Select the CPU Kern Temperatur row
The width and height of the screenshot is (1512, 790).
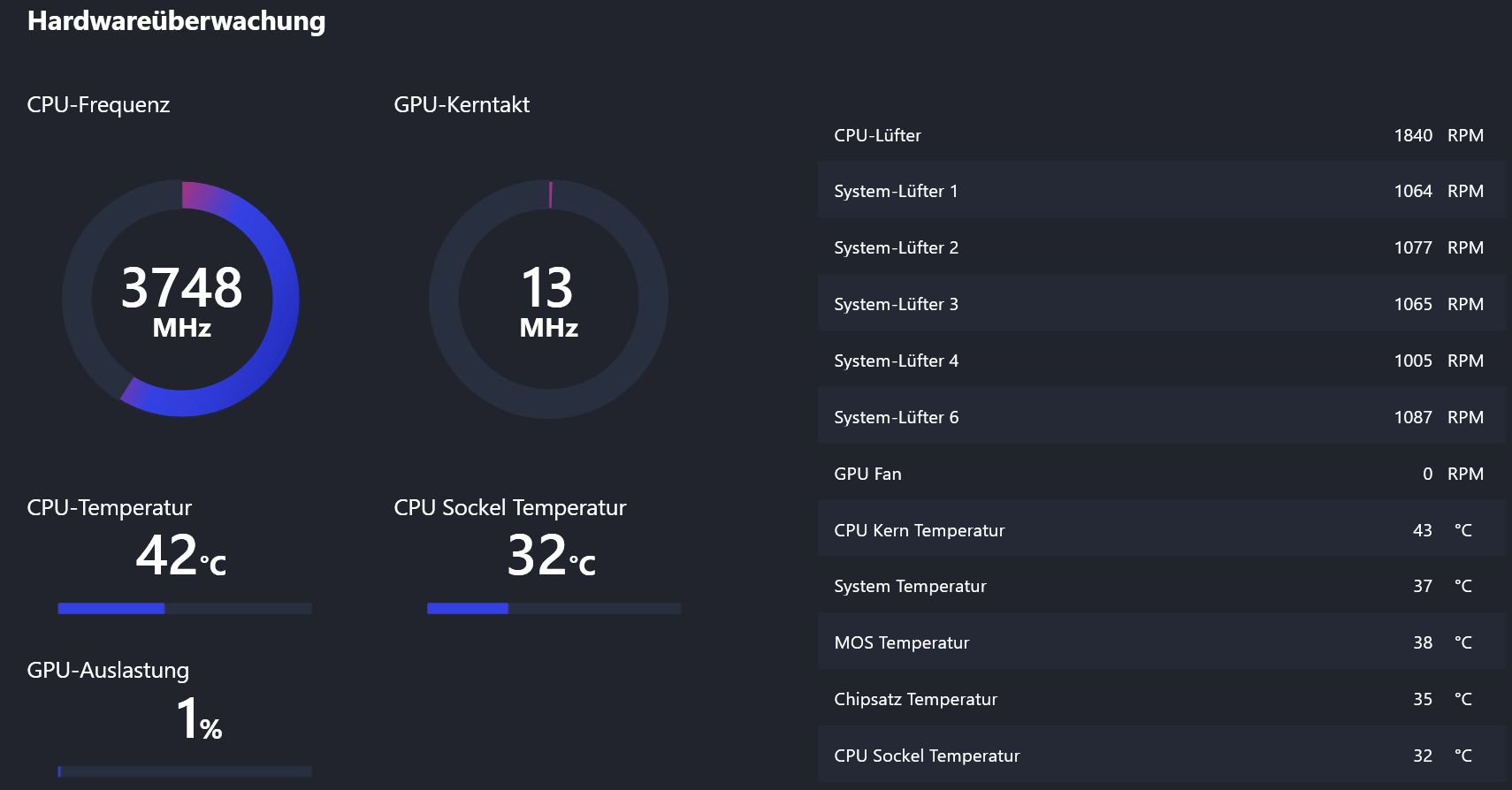[x=1162, y=529]
